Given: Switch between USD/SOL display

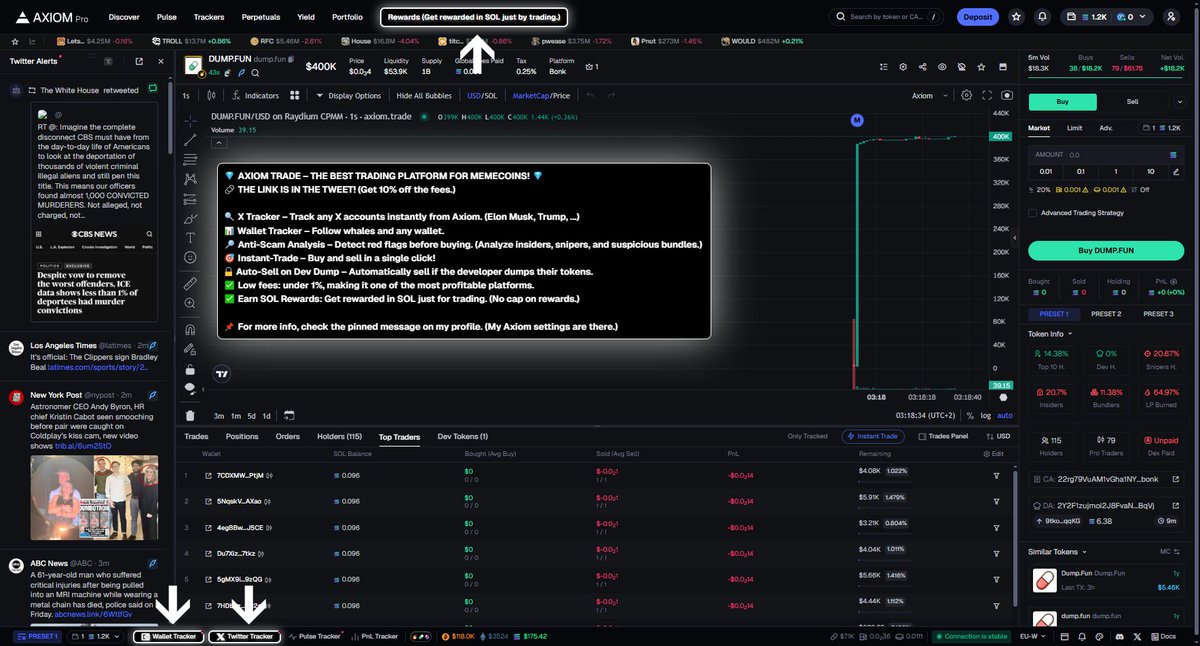Looking at the screenshot, I should point(482,96).
